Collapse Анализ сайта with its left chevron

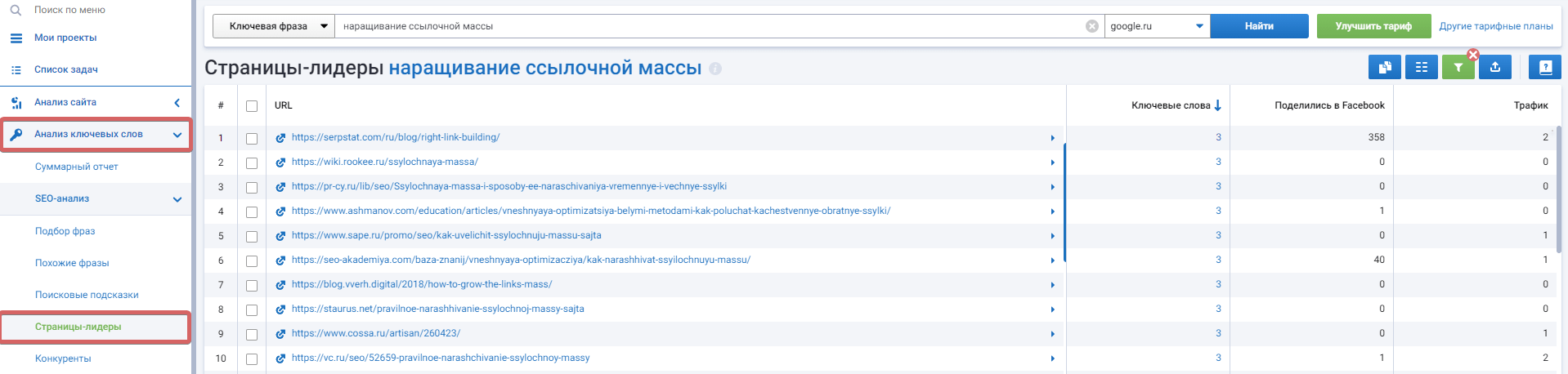click(177, 103)
